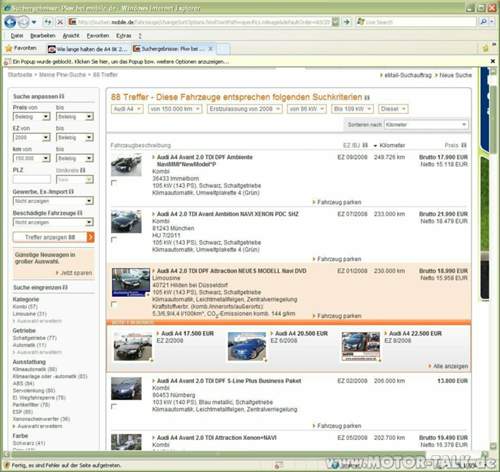
Task: Click the browser Back arrow button
Action: pos(10,22)
